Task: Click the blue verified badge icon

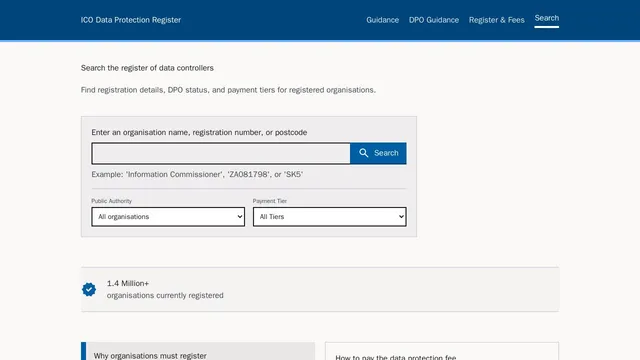Action: point(89,289)
